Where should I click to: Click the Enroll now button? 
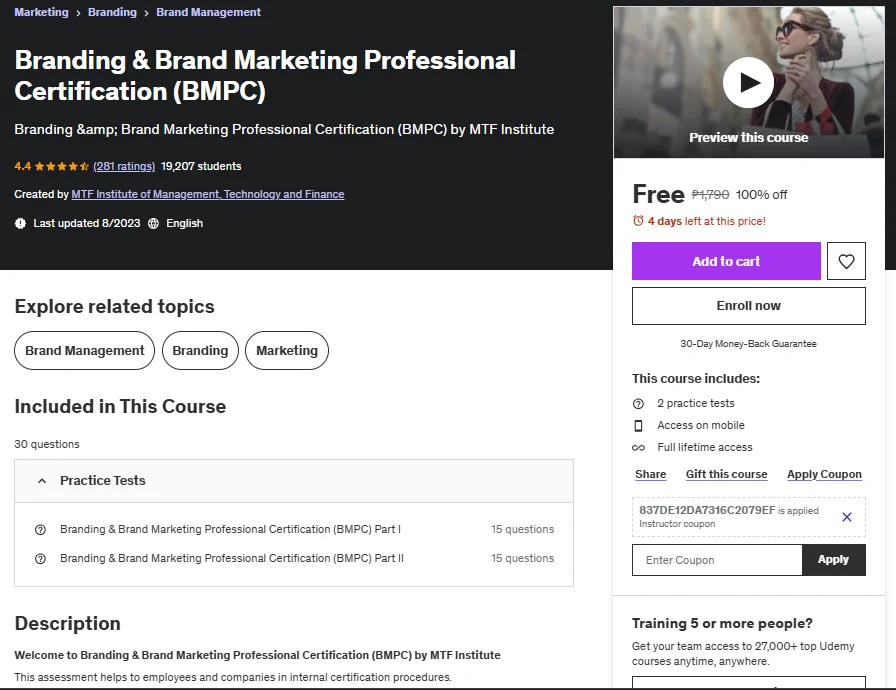pyautogui.click(x=749, y=306)
